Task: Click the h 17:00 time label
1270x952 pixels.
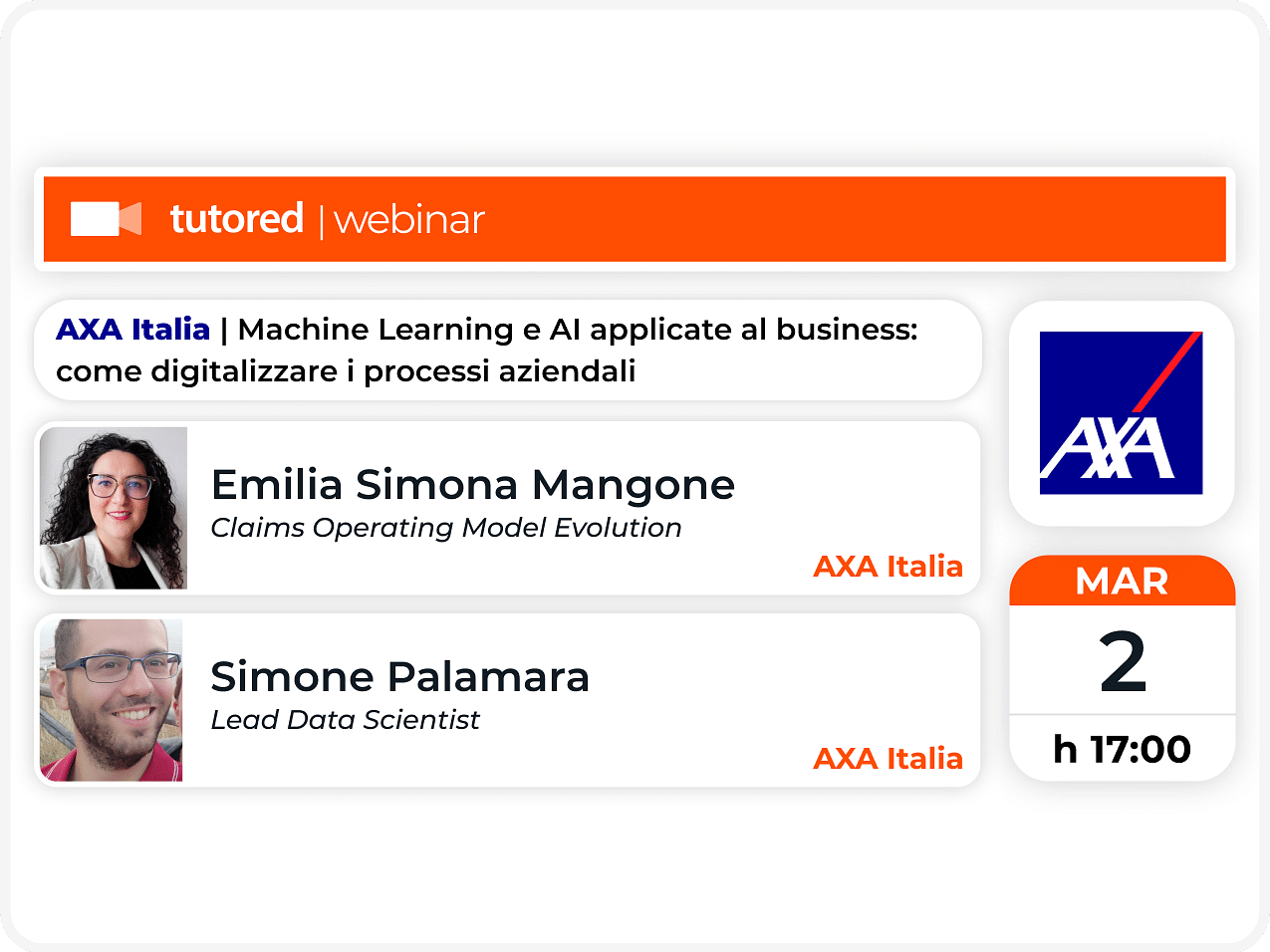Action: pyautogui.click(x=1123, y=749)
